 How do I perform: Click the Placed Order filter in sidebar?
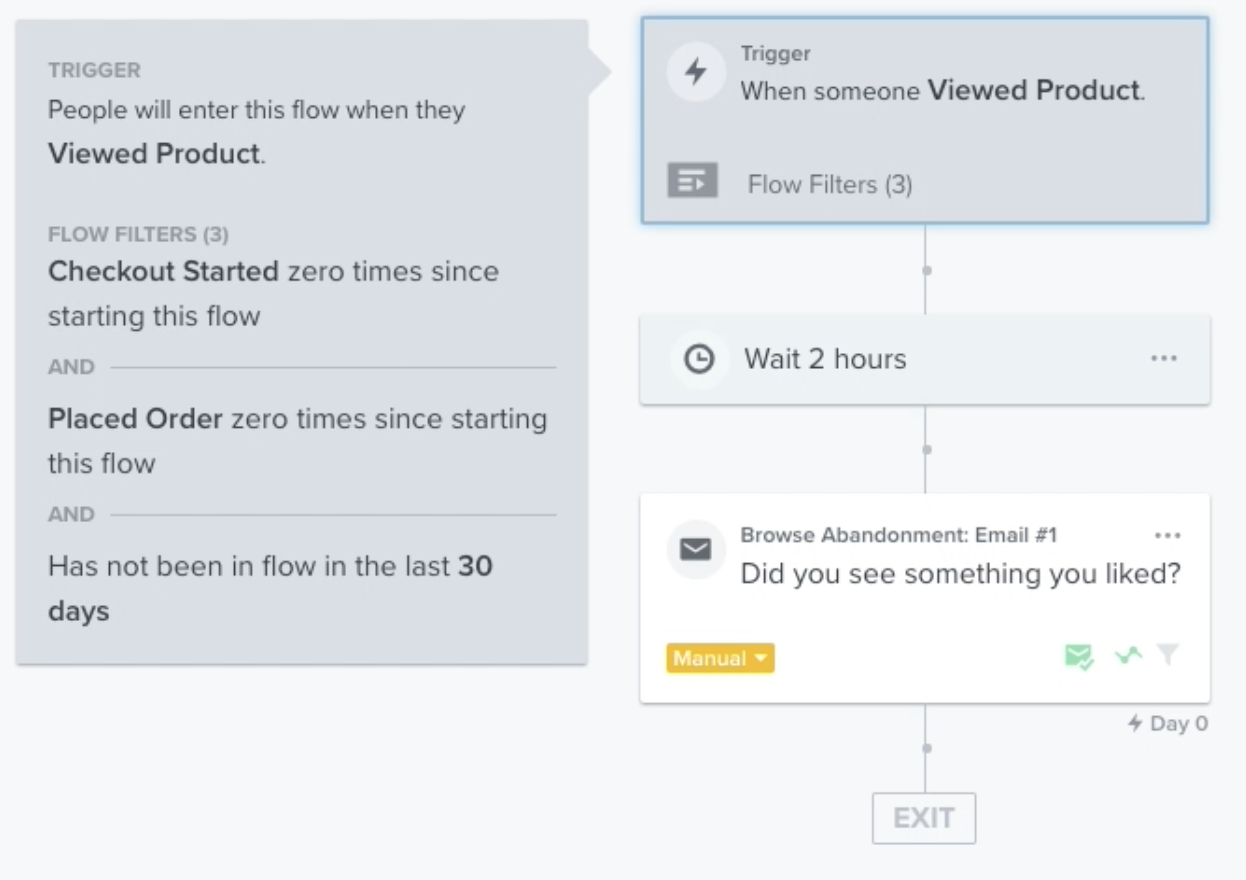(135, 419)
